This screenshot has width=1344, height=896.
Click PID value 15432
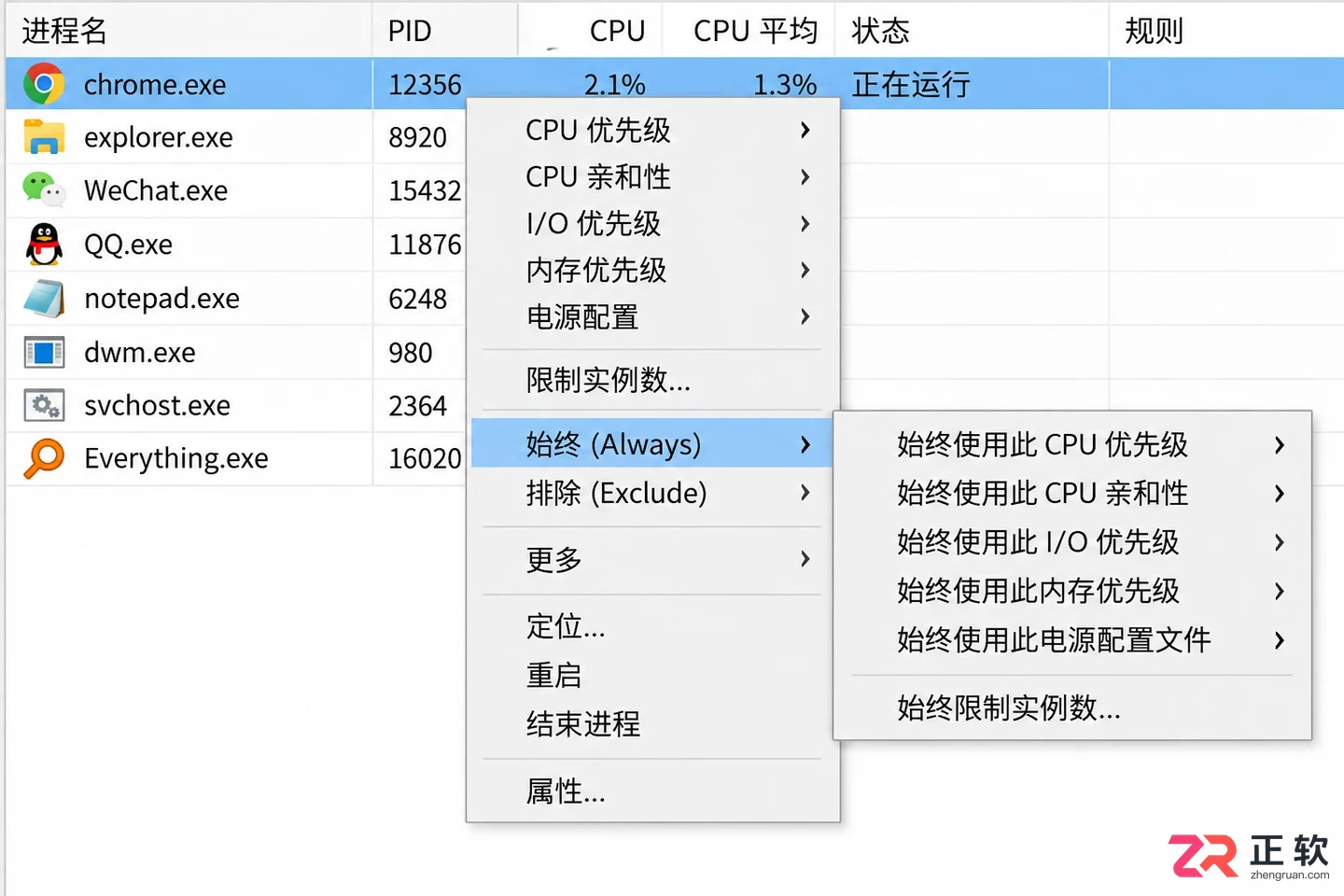coord(426,191)
